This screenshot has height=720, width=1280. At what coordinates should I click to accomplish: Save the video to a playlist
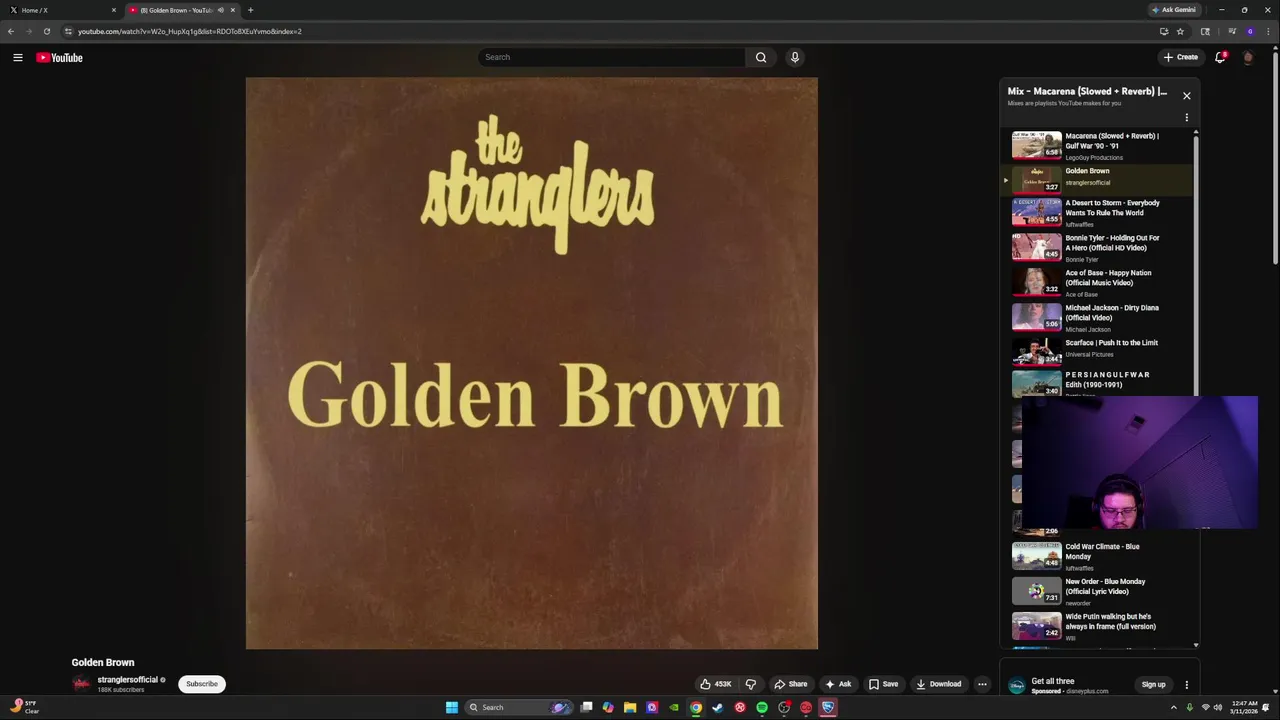883,684
